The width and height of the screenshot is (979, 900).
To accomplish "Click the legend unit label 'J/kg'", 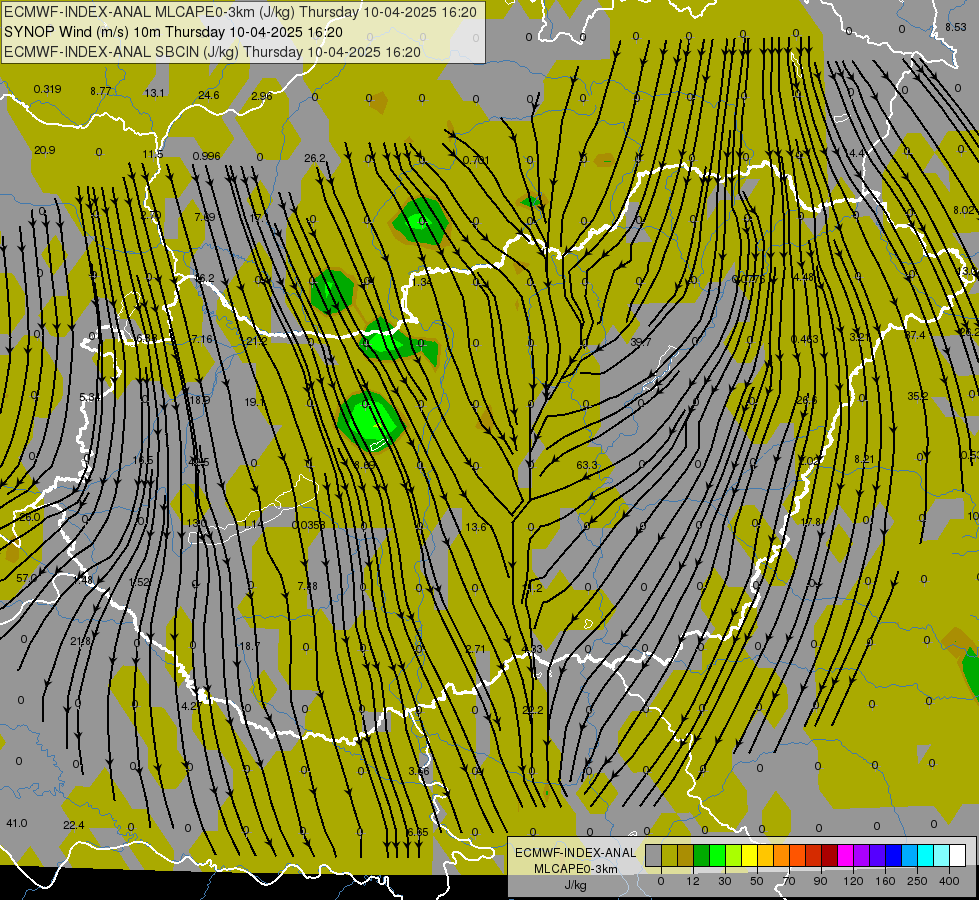I will pos(576,885).
